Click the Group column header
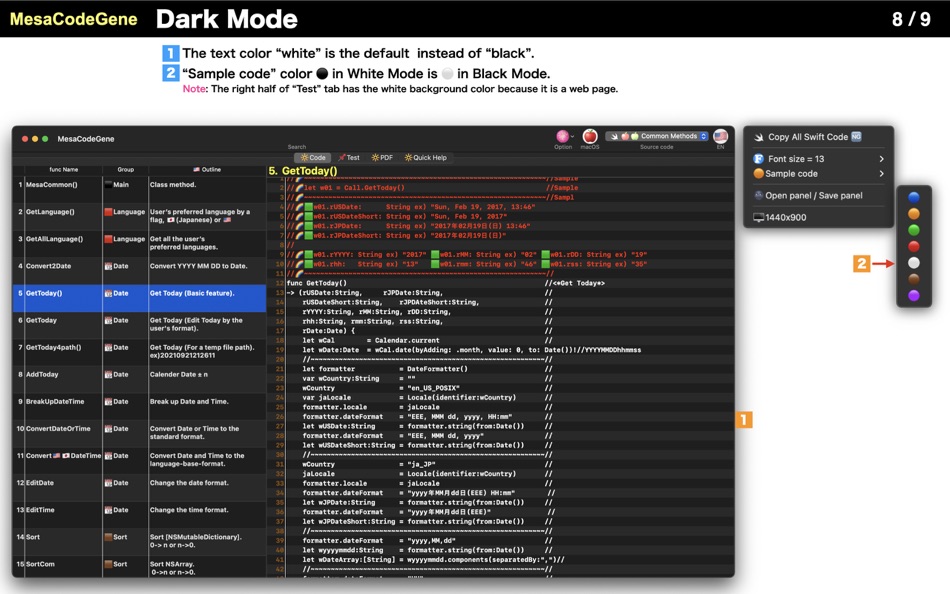This screenshot has width=950, height=594. [x=125, y=170]
